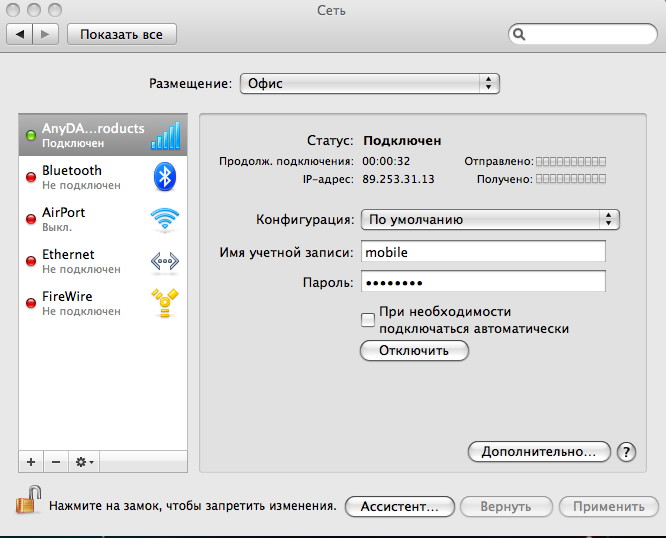The height and width of the screenshot is (538, 666).
Task: Click the account name field
Action: [482, 252]
